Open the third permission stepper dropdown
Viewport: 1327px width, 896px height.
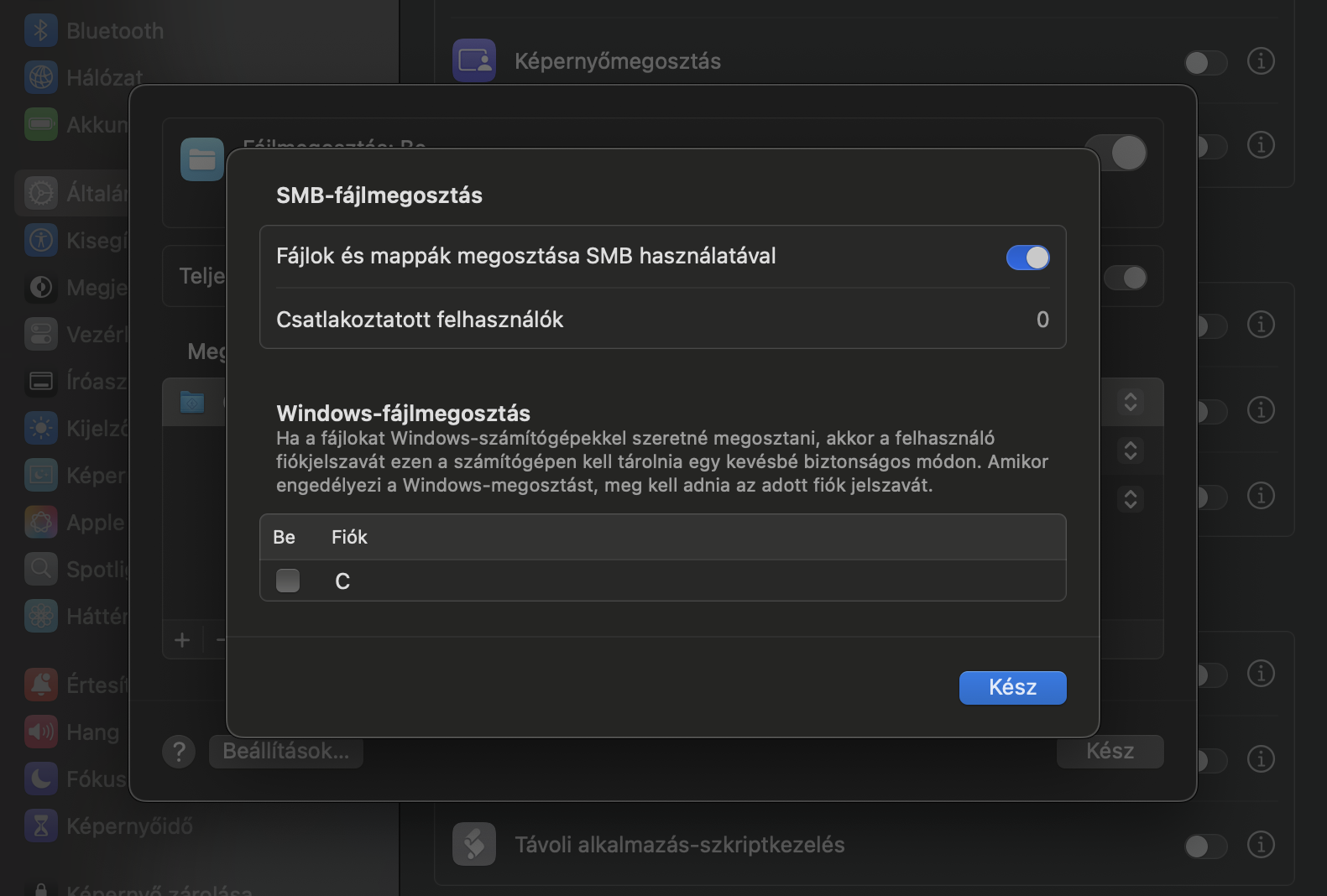tap(1131, 499)
